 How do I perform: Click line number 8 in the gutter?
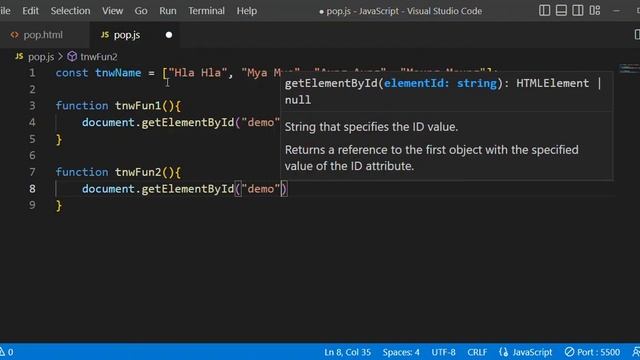pos(32,189)
